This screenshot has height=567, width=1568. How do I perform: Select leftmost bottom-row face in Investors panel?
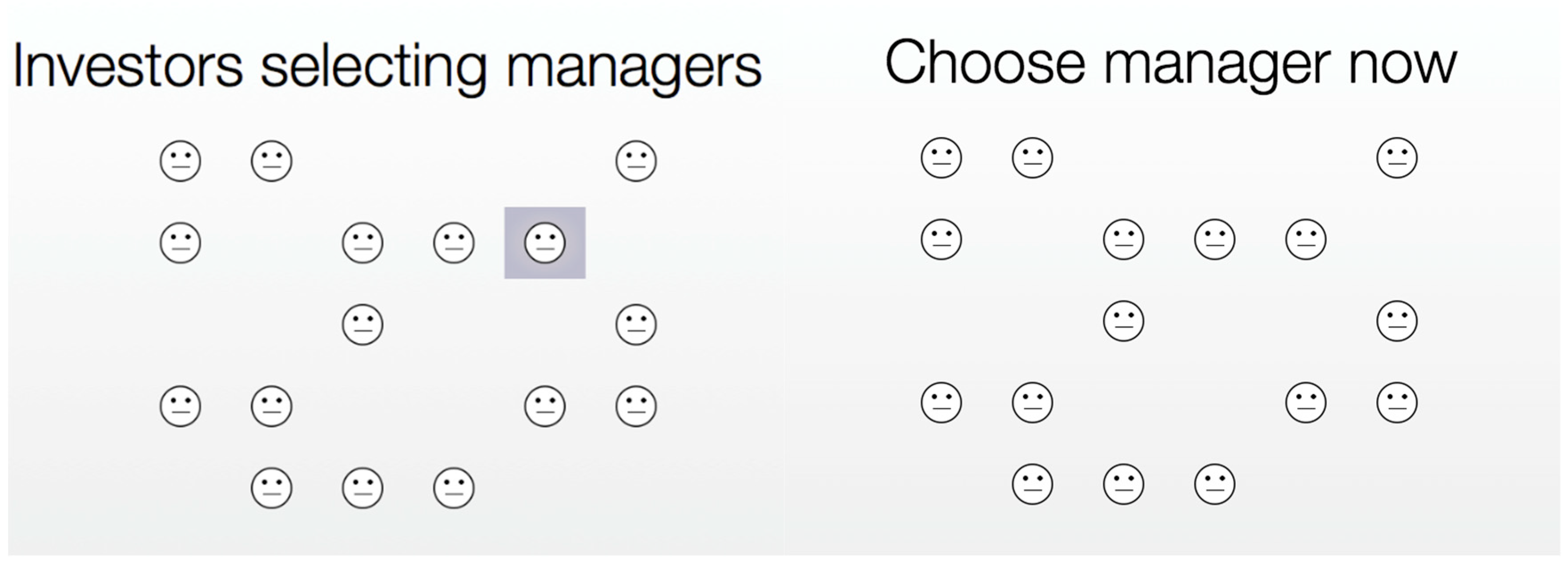271,488
